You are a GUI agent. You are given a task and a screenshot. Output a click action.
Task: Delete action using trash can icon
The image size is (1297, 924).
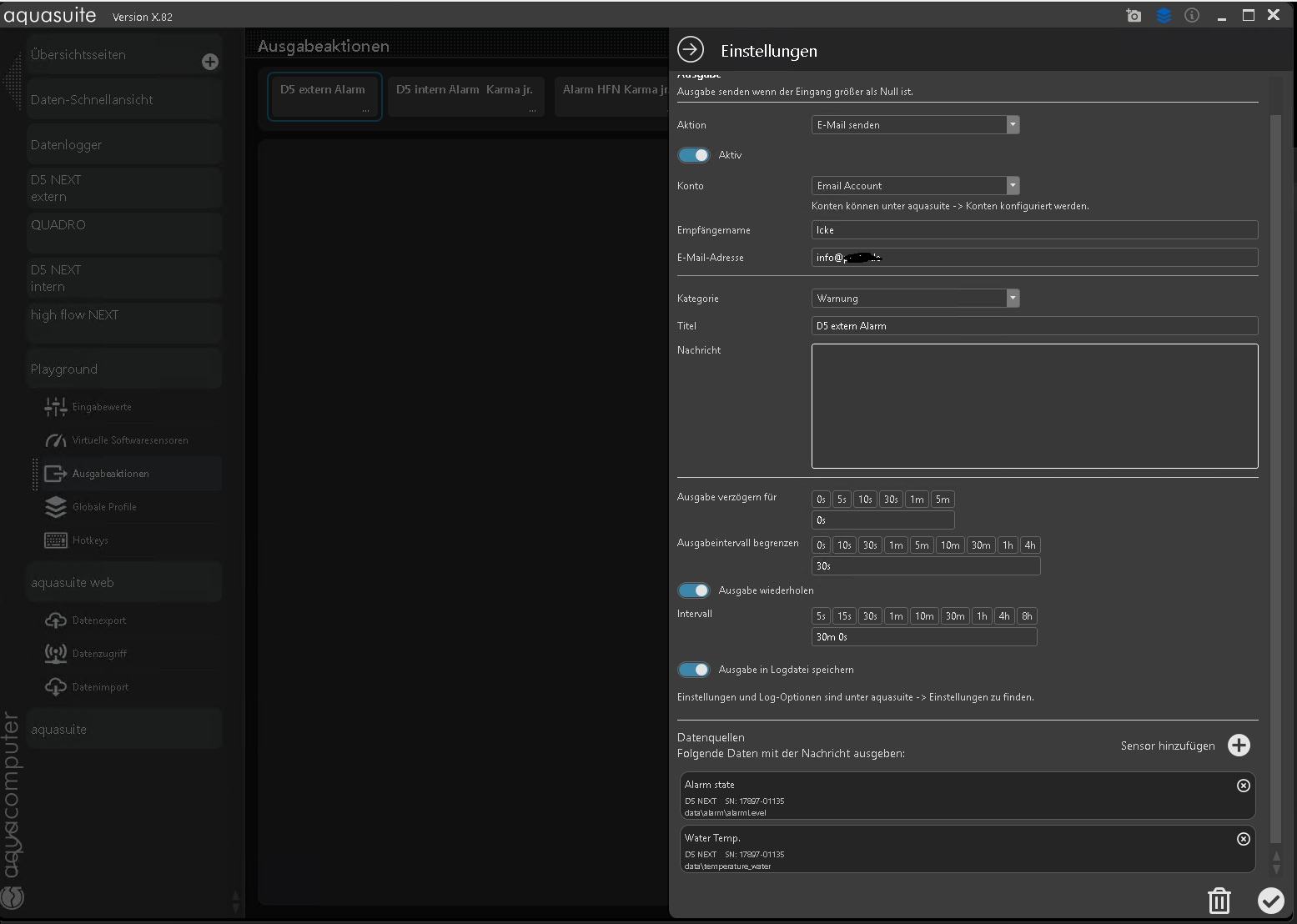1219,900
